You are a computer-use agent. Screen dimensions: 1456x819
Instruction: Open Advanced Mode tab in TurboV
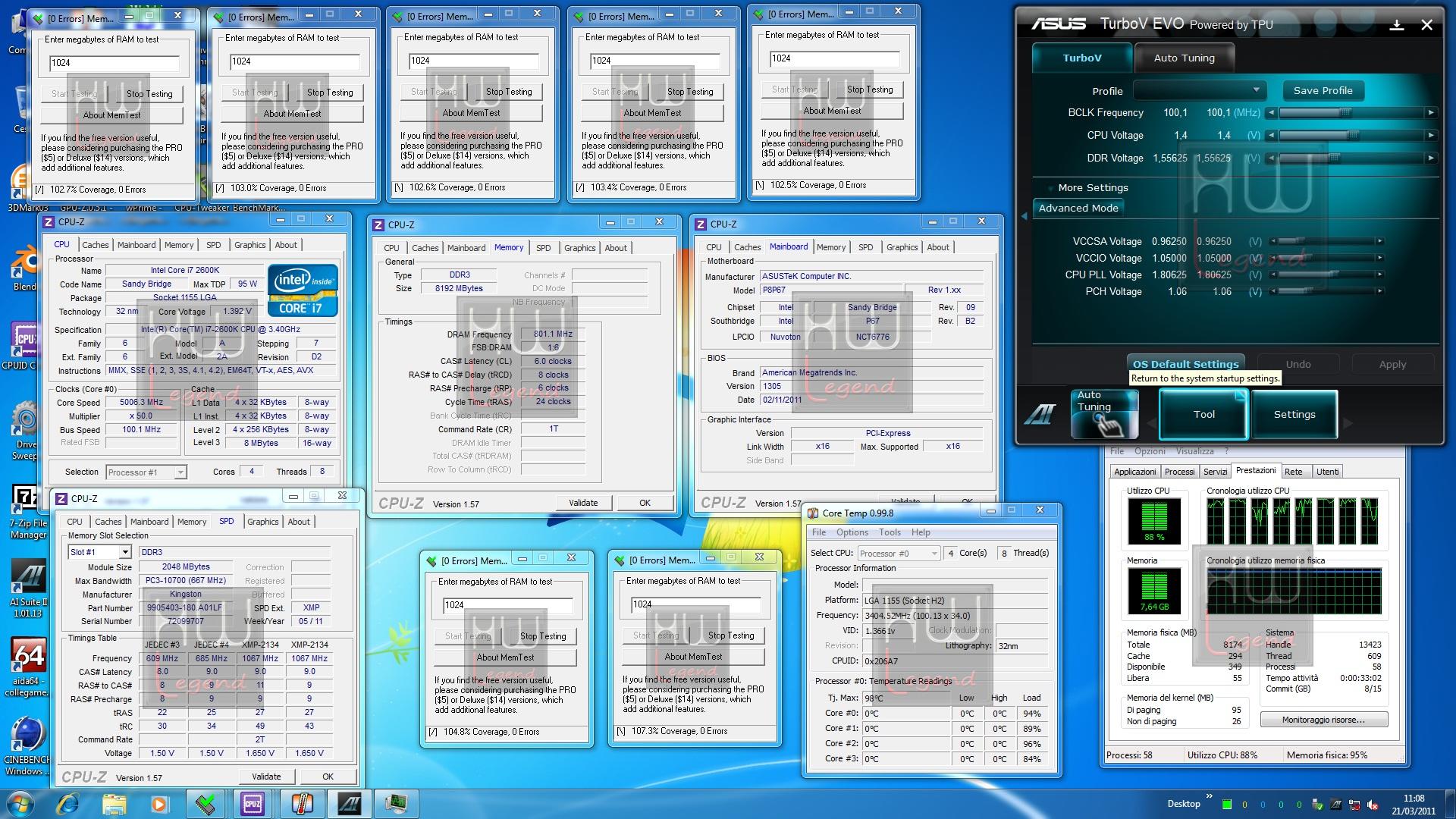[x=1078, y=208]
